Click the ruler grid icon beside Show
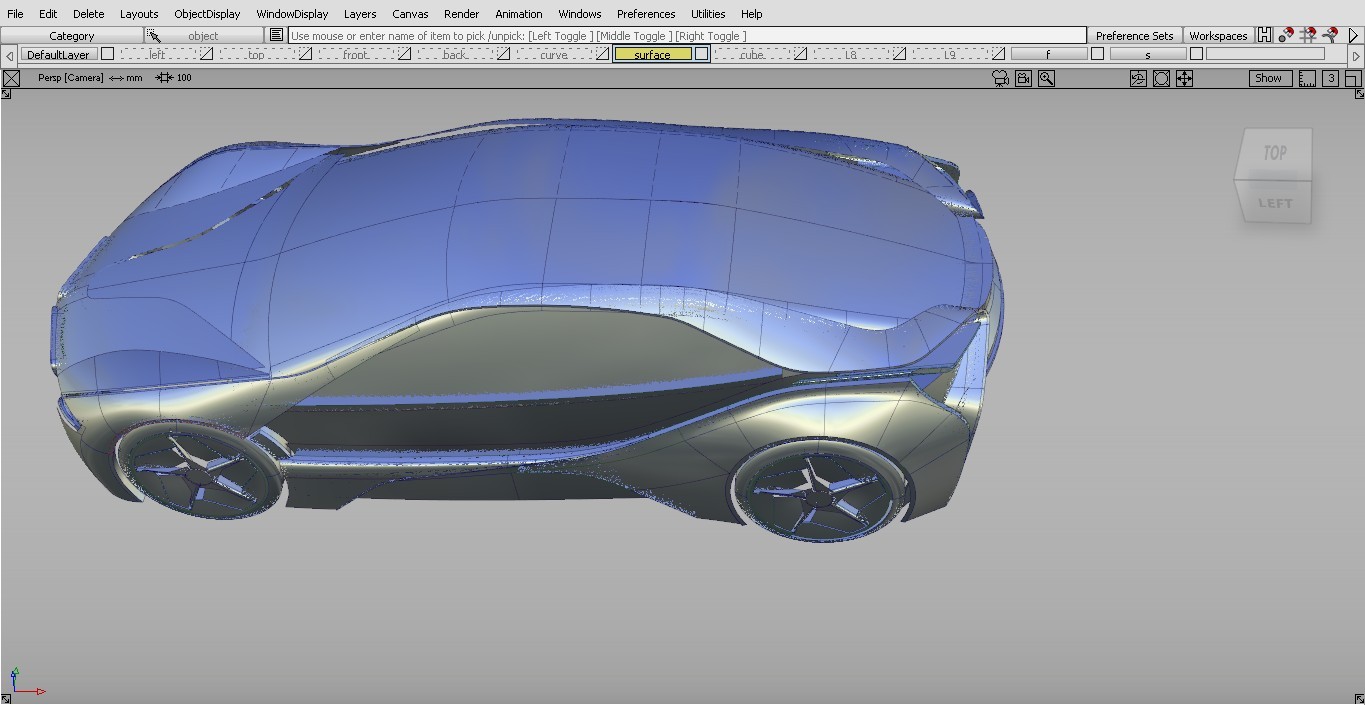The height and width of the screenshot is (705, 1365). click(x=1307, y=78)
